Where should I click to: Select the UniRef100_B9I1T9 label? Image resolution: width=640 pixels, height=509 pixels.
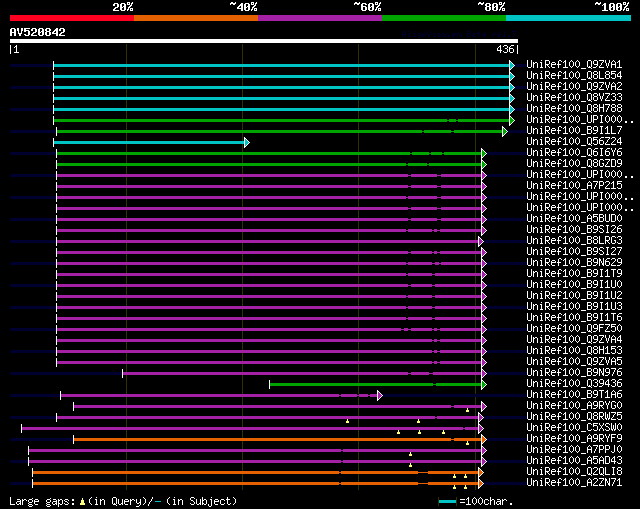574,274
